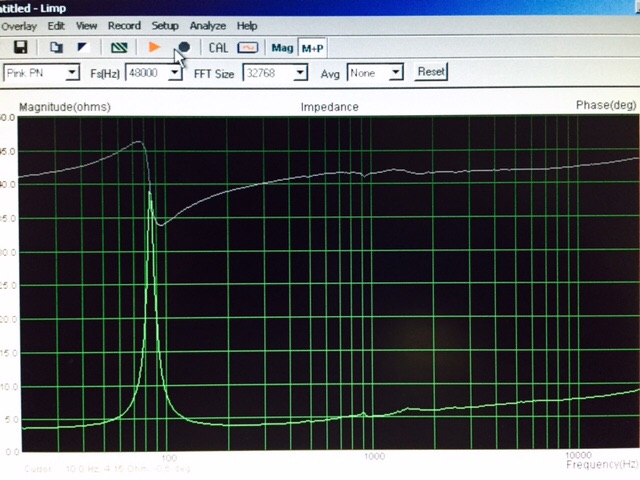Click the red curve icon beside CAL
This screenshot has width=640, height=480.
click(x=248, y=47)
